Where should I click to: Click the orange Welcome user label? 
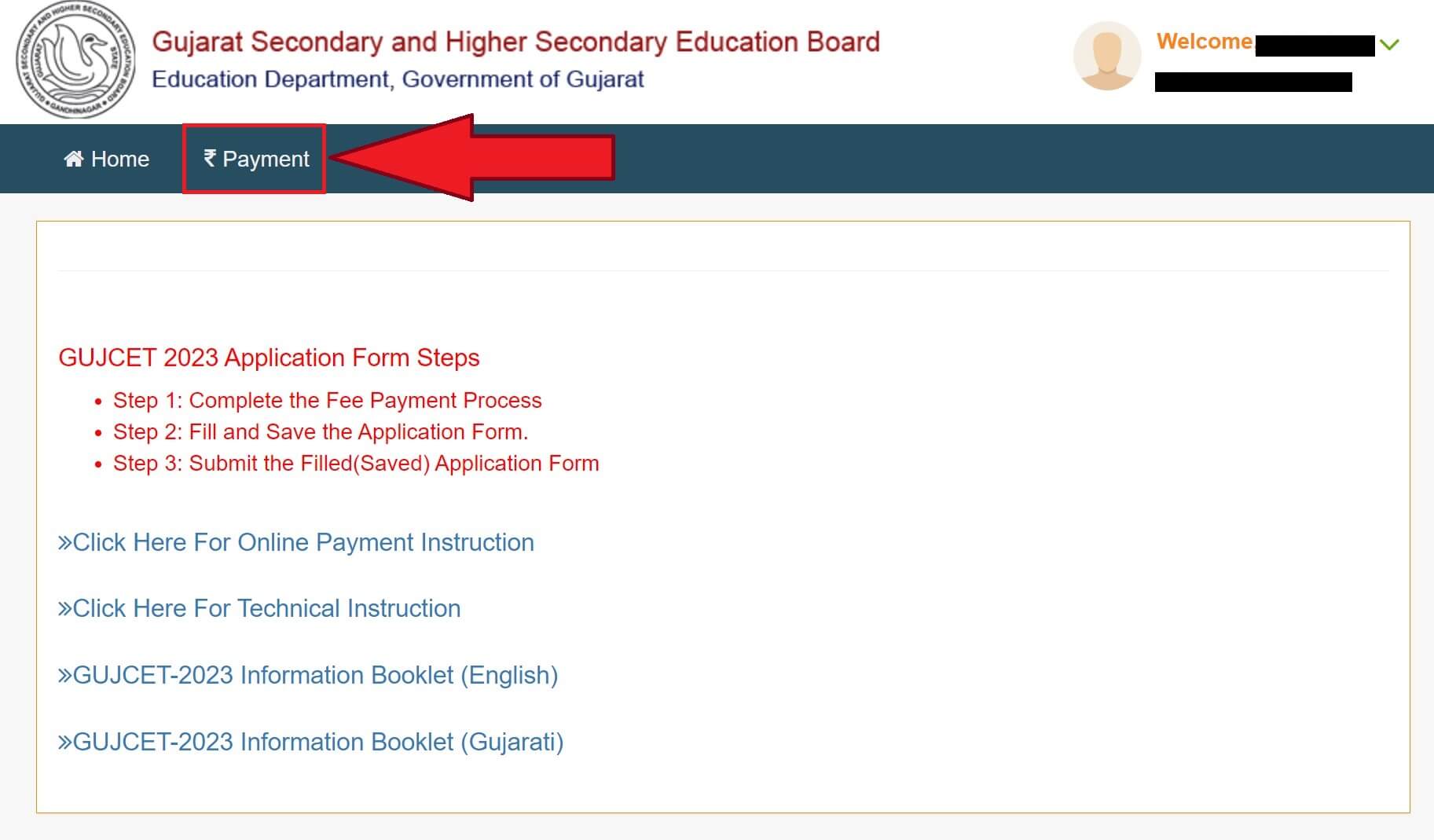pyautogui.click(x=1204, y=42)
